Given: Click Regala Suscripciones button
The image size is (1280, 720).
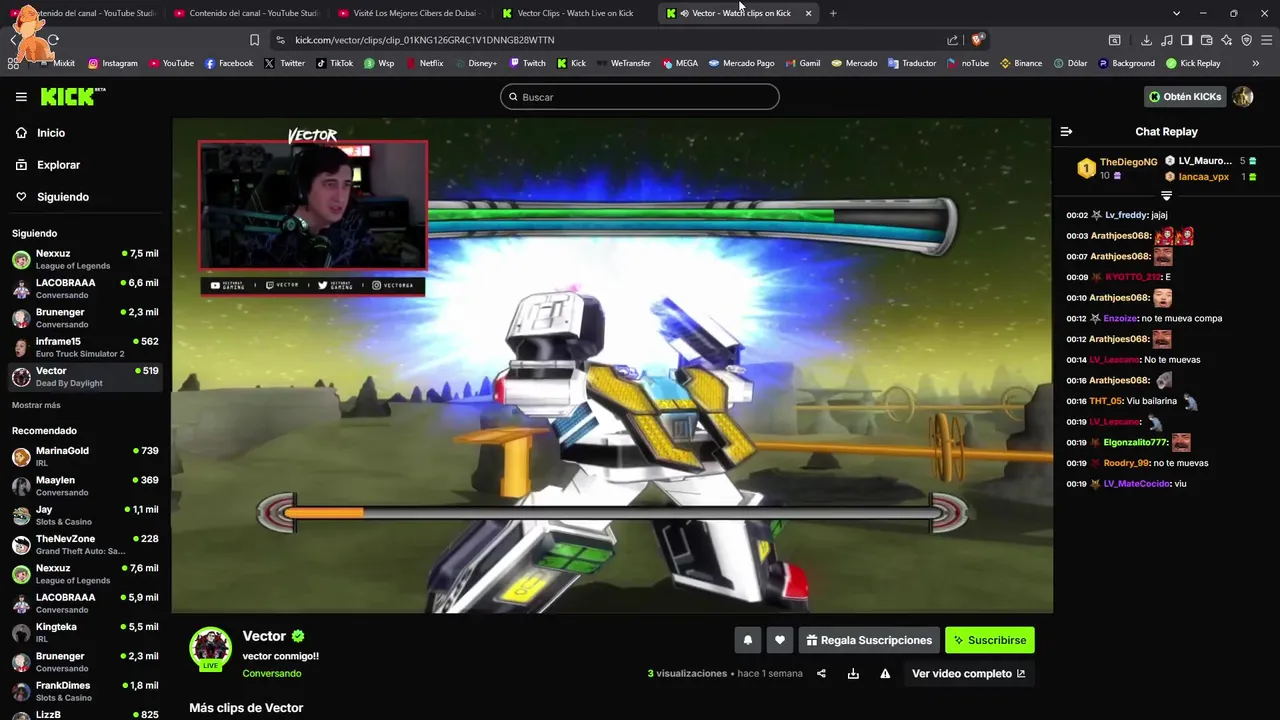Looking at the screenshot, I should pos(869,640).
